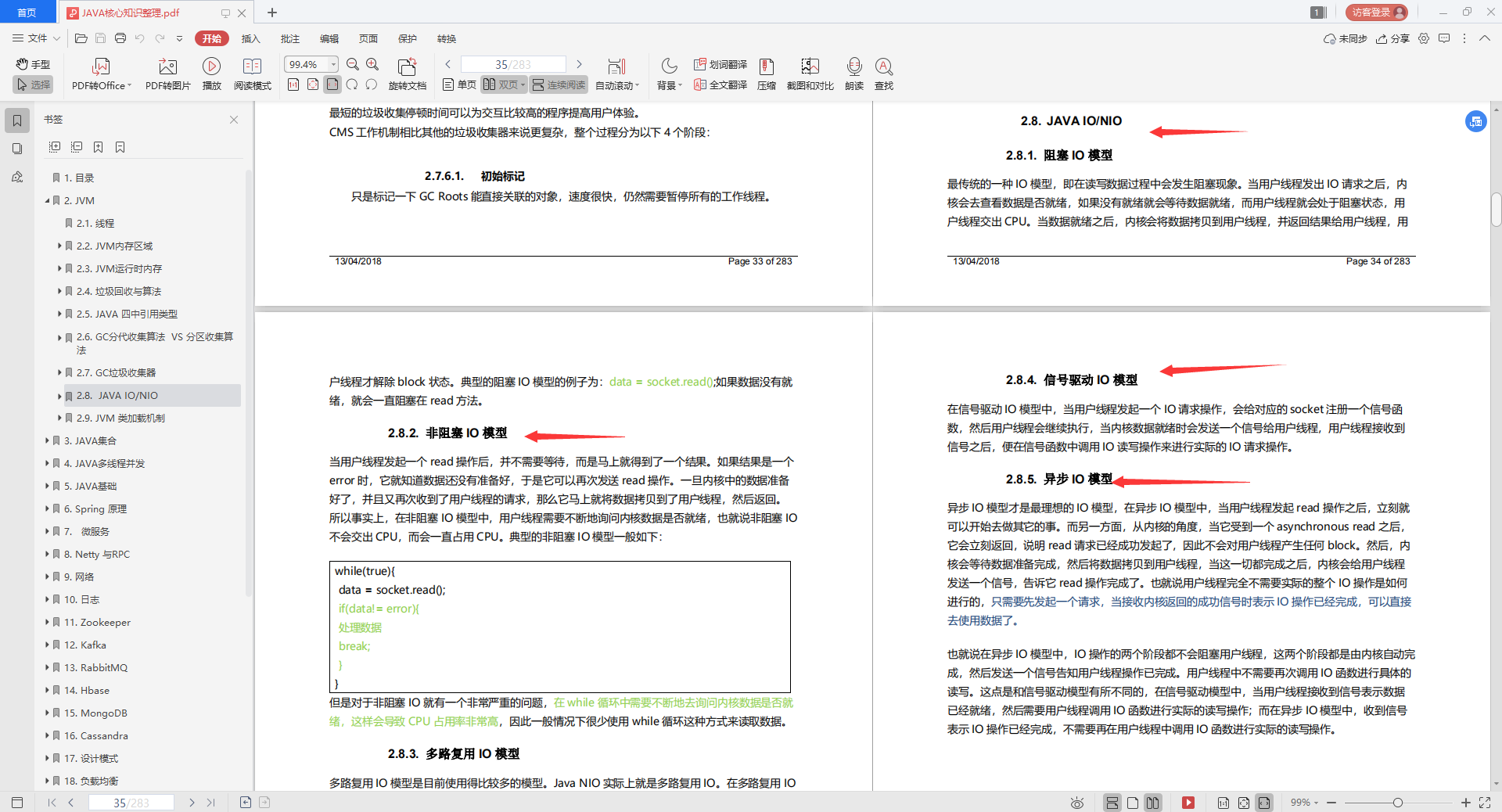Image resolution: width=1502 pixels, height=812 pixels.
Task: Select the hand tool (手型)
Action: (x=33, y=64)
